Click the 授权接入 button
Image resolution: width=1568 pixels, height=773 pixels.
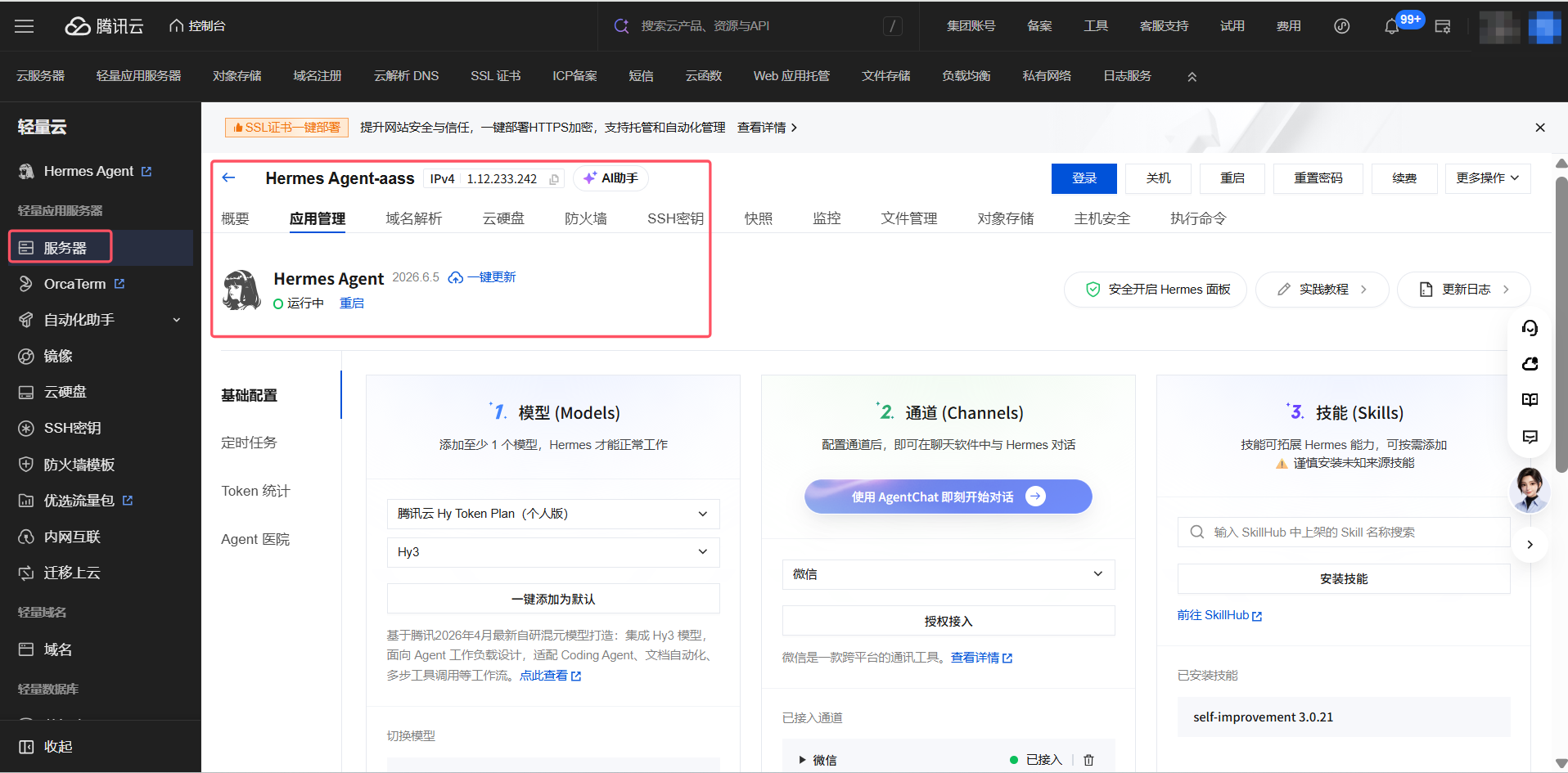[x=948, y=621]
